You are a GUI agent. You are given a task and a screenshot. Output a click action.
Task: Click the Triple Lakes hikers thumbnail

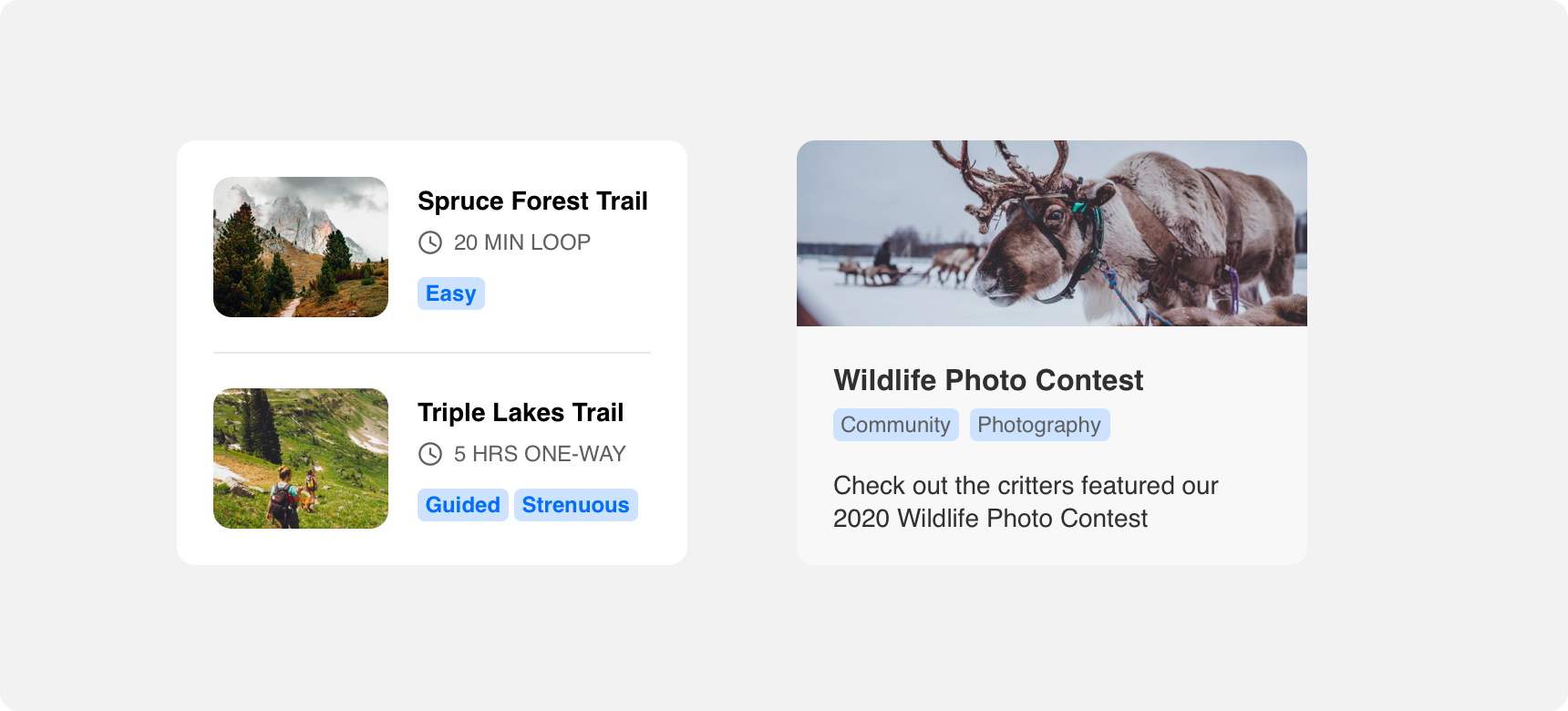[301, 459]
